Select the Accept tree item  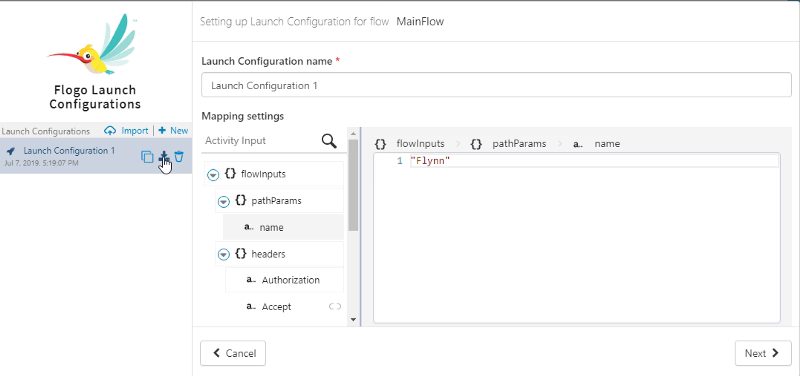click(x=285, y=306)
